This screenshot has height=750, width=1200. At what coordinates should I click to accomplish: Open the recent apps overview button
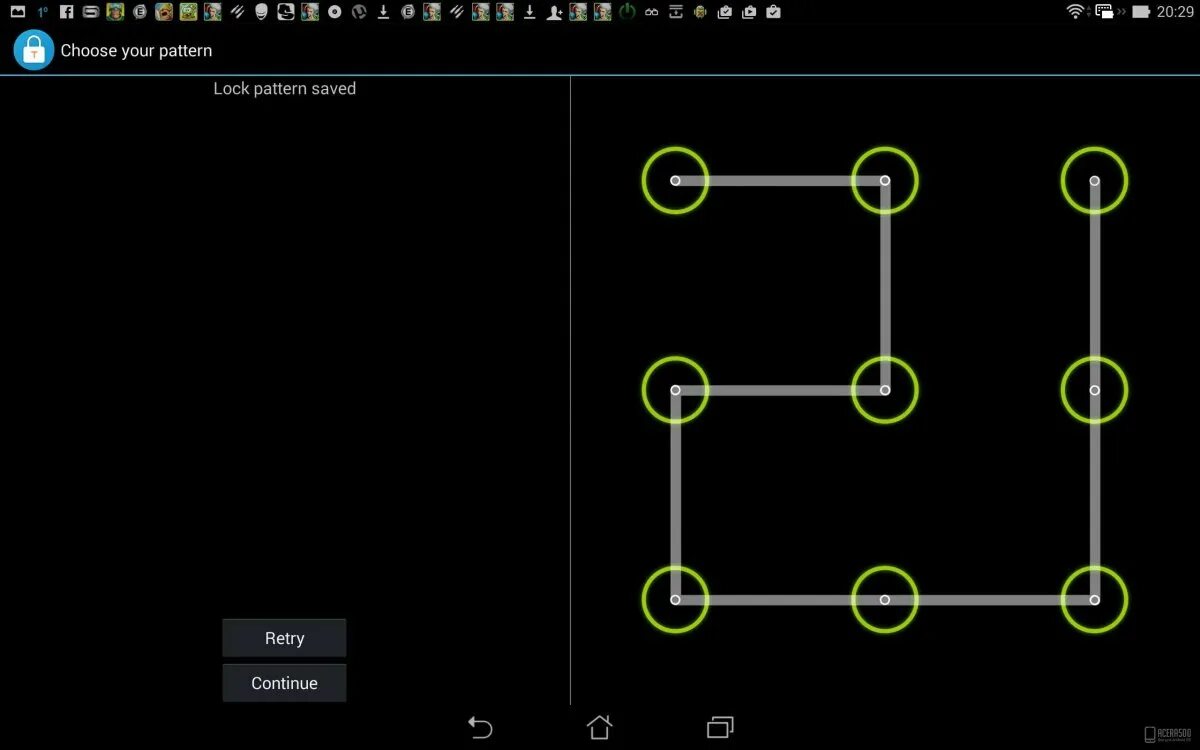(x=720, y=727)
